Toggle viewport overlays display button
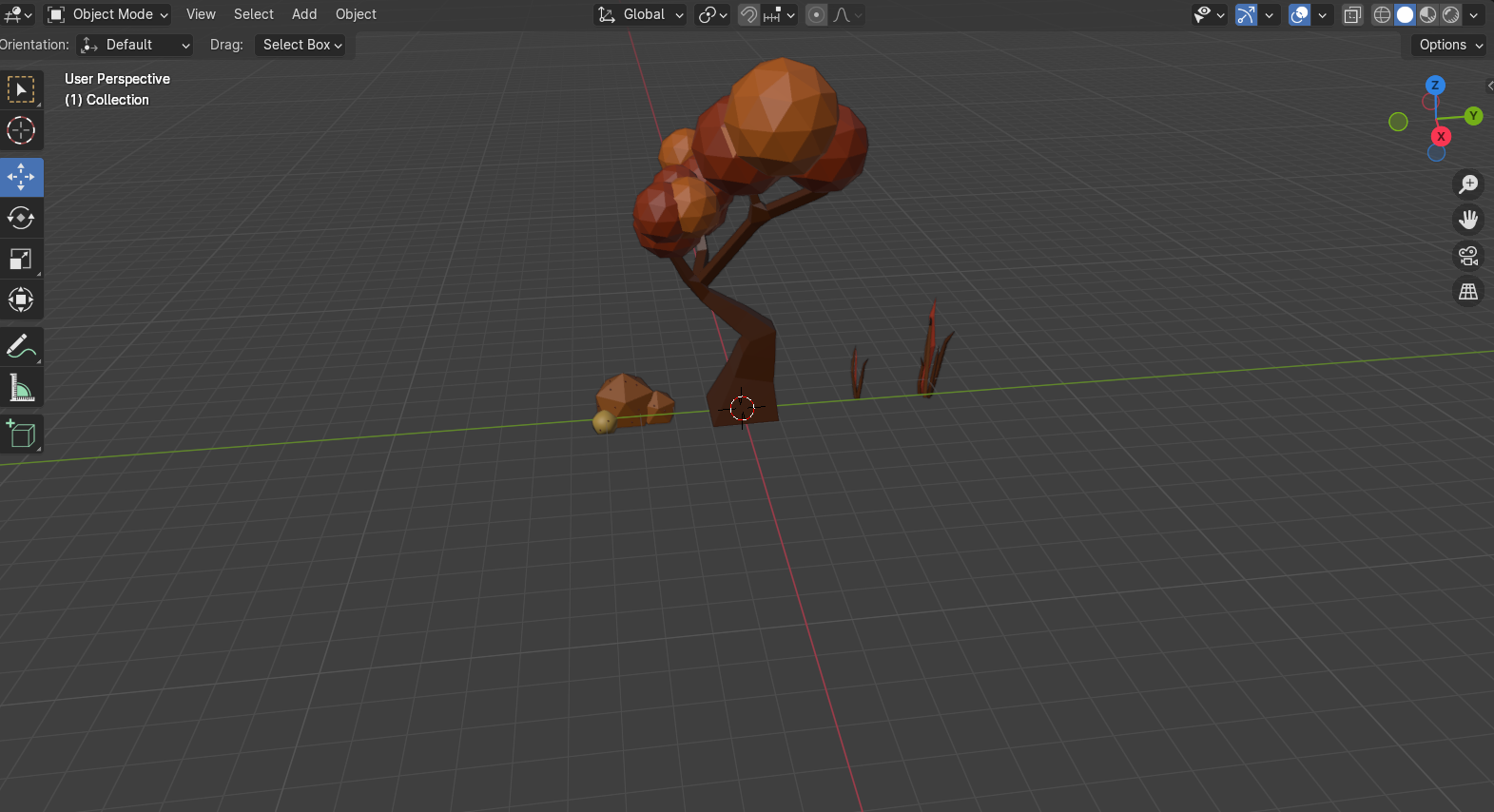 click(x=1299, y=15)
